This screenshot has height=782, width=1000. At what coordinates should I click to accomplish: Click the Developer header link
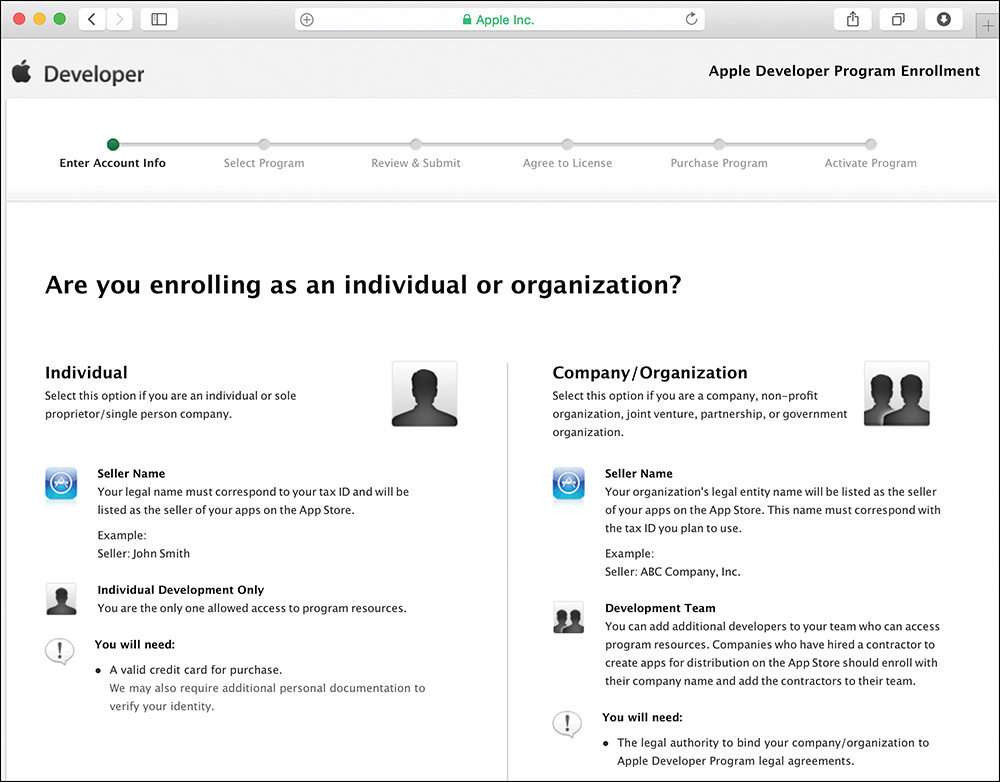94,74
